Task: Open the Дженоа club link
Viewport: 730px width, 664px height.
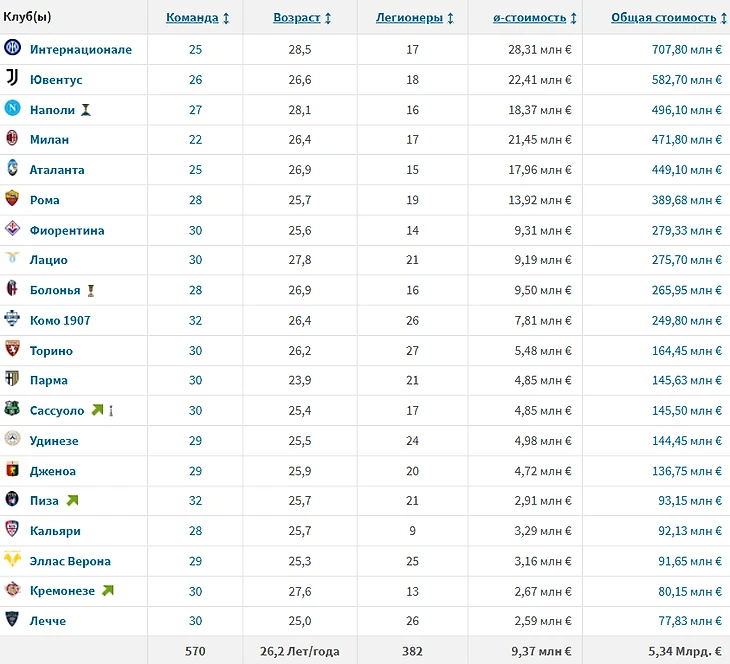Action: pos(53,471)
